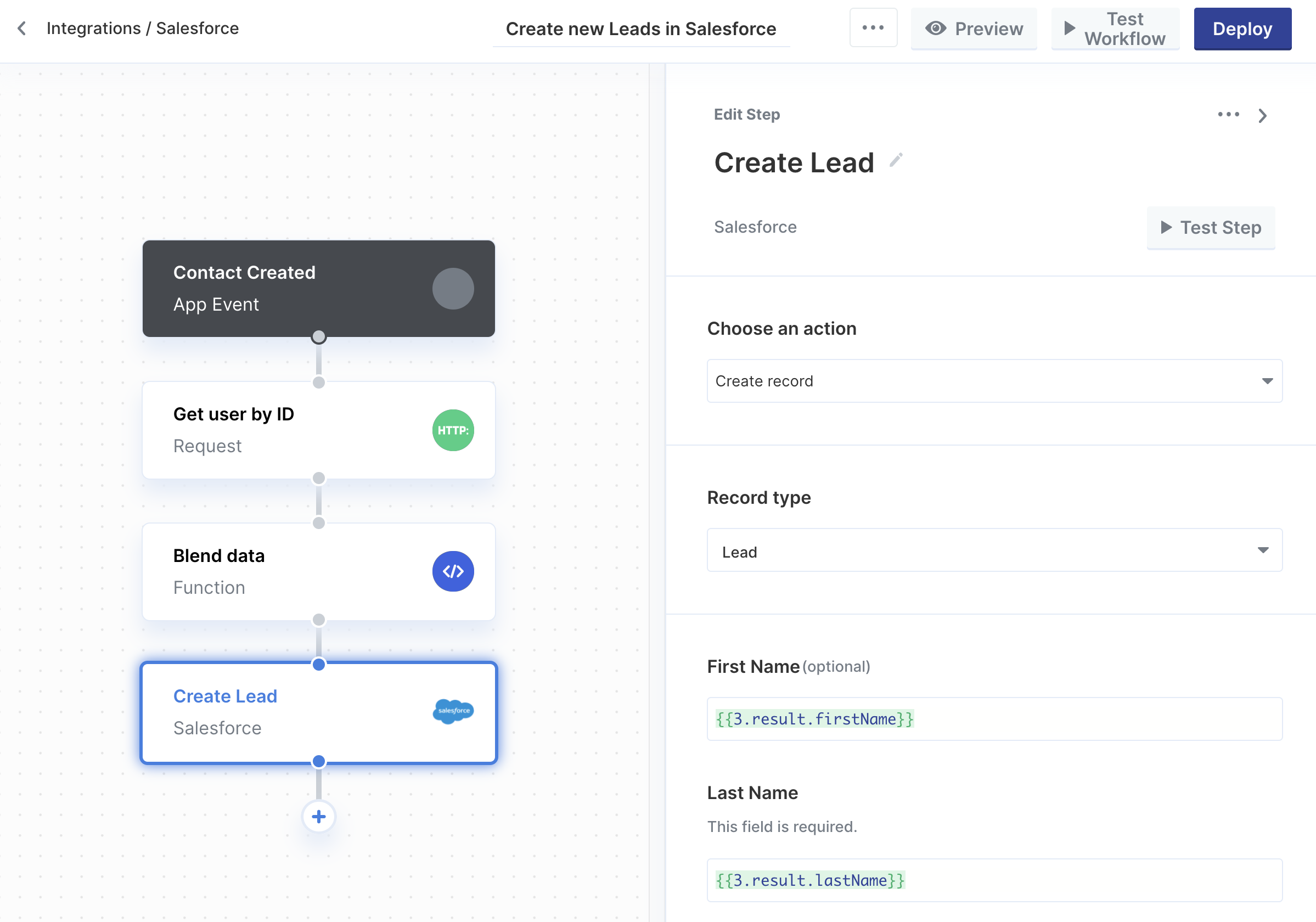Open the Edit Step three-dots menu
Image resolution: width=1316 pixels, height=922 pixels.
tap(1228, 115)
